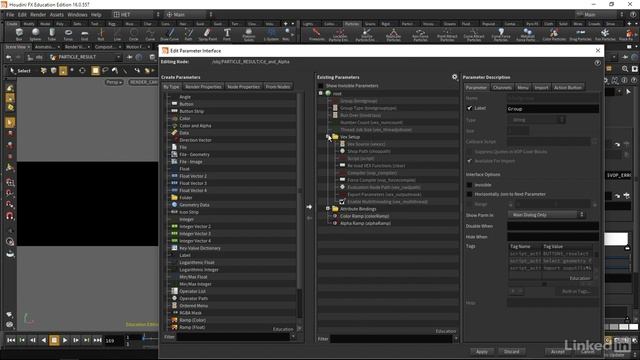Select the Path shelf tool
The height and width of the screenshot is (360, 640).
pos(188,35)
